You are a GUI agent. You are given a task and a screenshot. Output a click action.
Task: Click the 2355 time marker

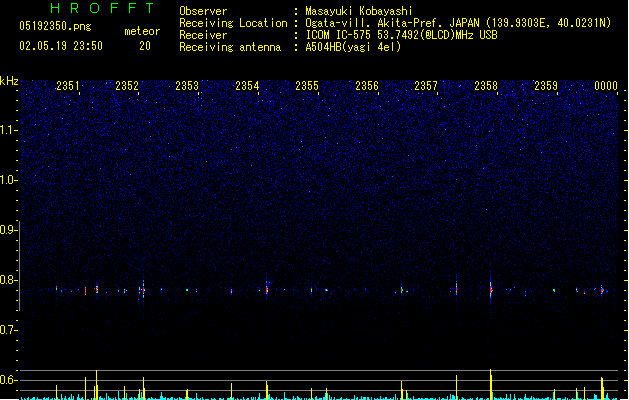[307, 86]
